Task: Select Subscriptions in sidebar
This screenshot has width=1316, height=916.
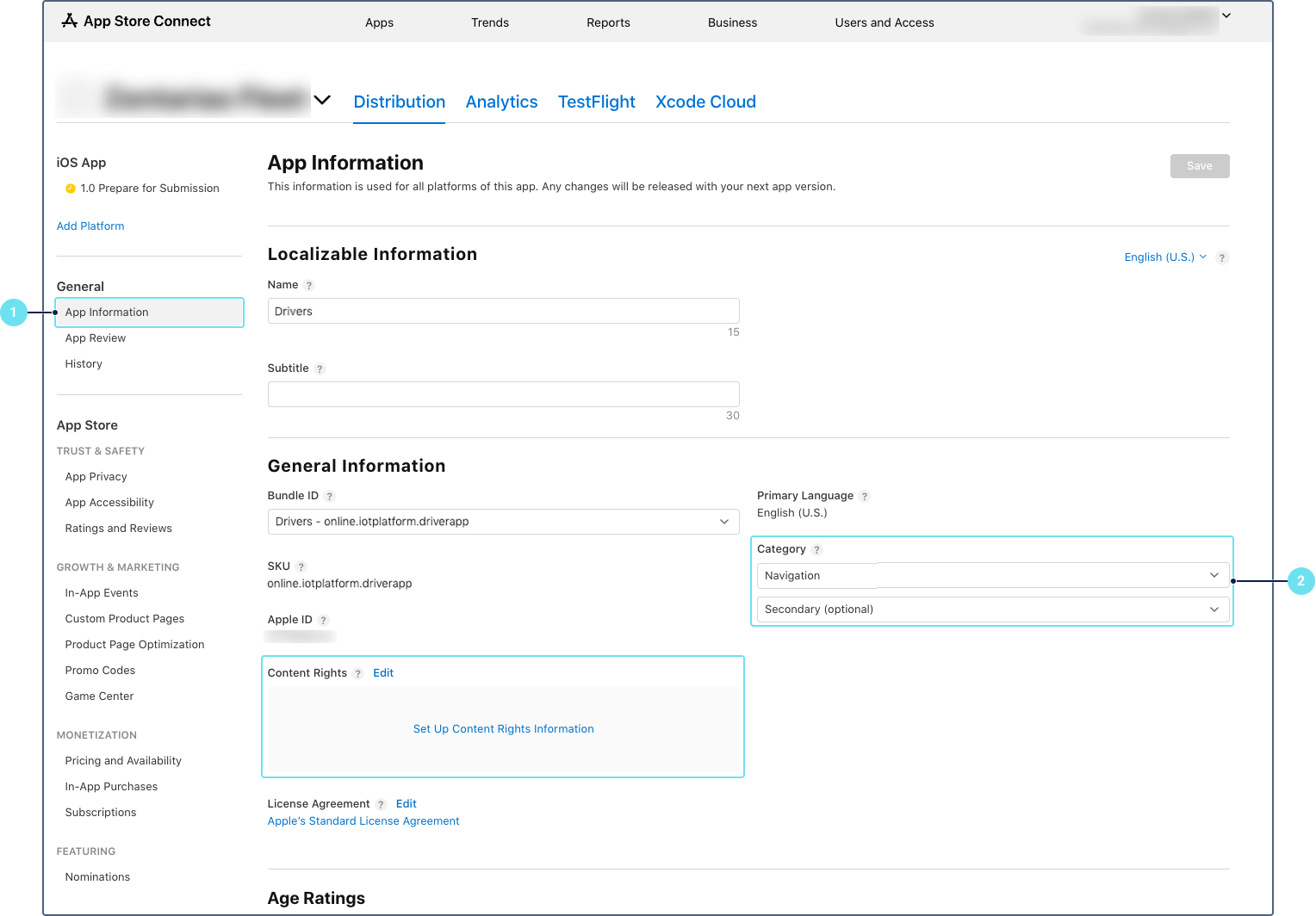Action: pos(101,813)
